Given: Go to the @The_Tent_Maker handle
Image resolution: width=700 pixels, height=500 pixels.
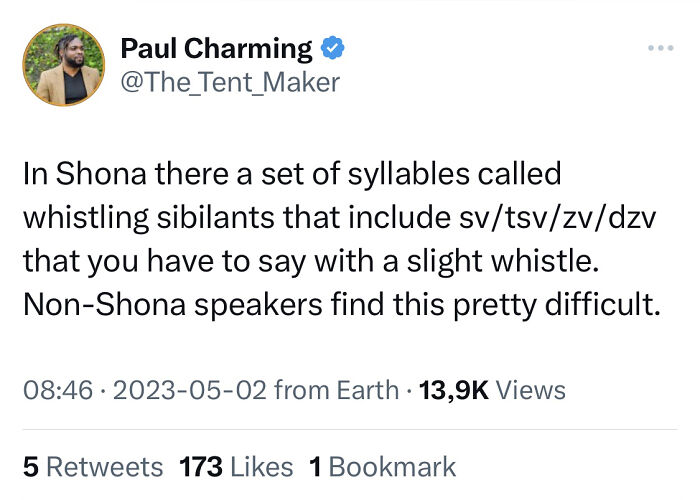Looking at the screenshot, I should coord(230,82).
